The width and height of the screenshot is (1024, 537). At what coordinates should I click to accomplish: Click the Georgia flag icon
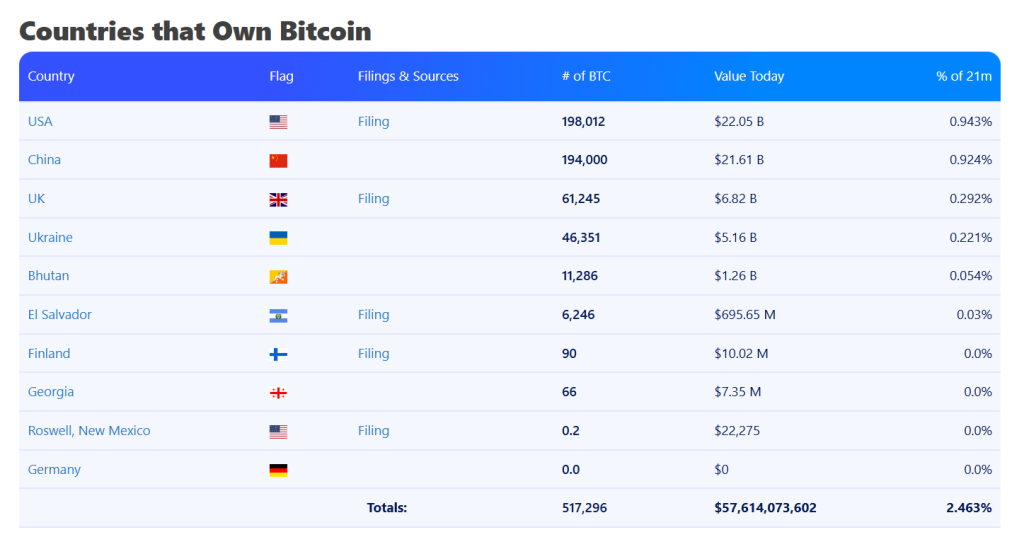pos(278,393)
